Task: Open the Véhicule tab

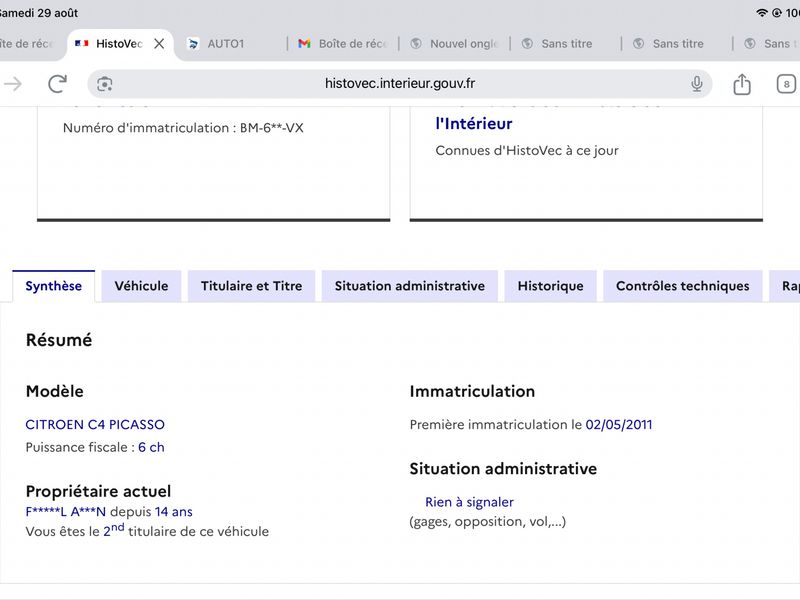Action: click(x=141, y=286)
